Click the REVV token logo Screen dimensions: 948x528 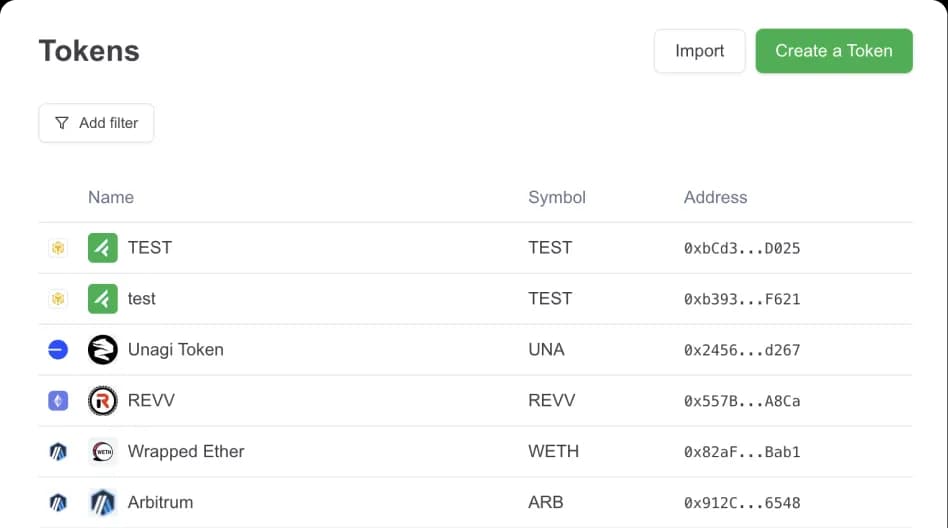[x=103, y=401]
